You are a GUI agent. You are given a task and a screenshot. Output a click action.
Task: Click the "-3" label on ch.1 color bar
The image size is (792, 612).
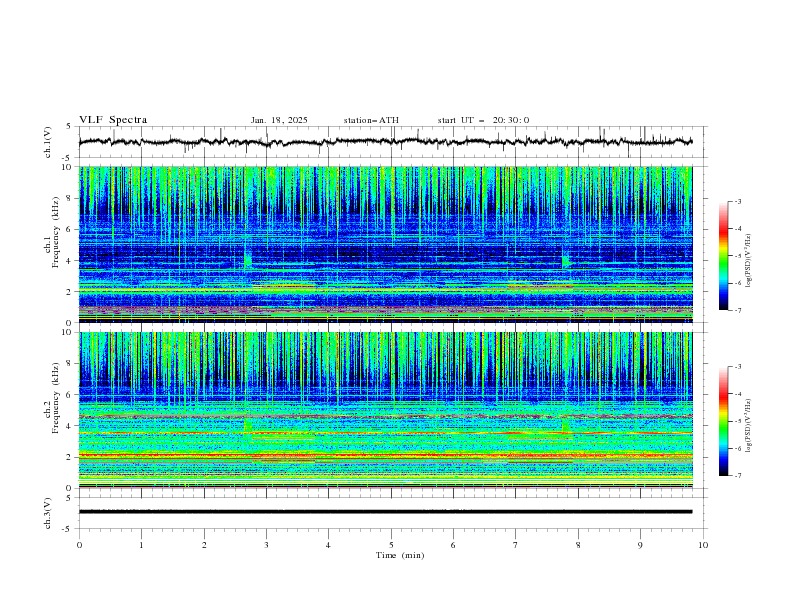tap(738, 201)
